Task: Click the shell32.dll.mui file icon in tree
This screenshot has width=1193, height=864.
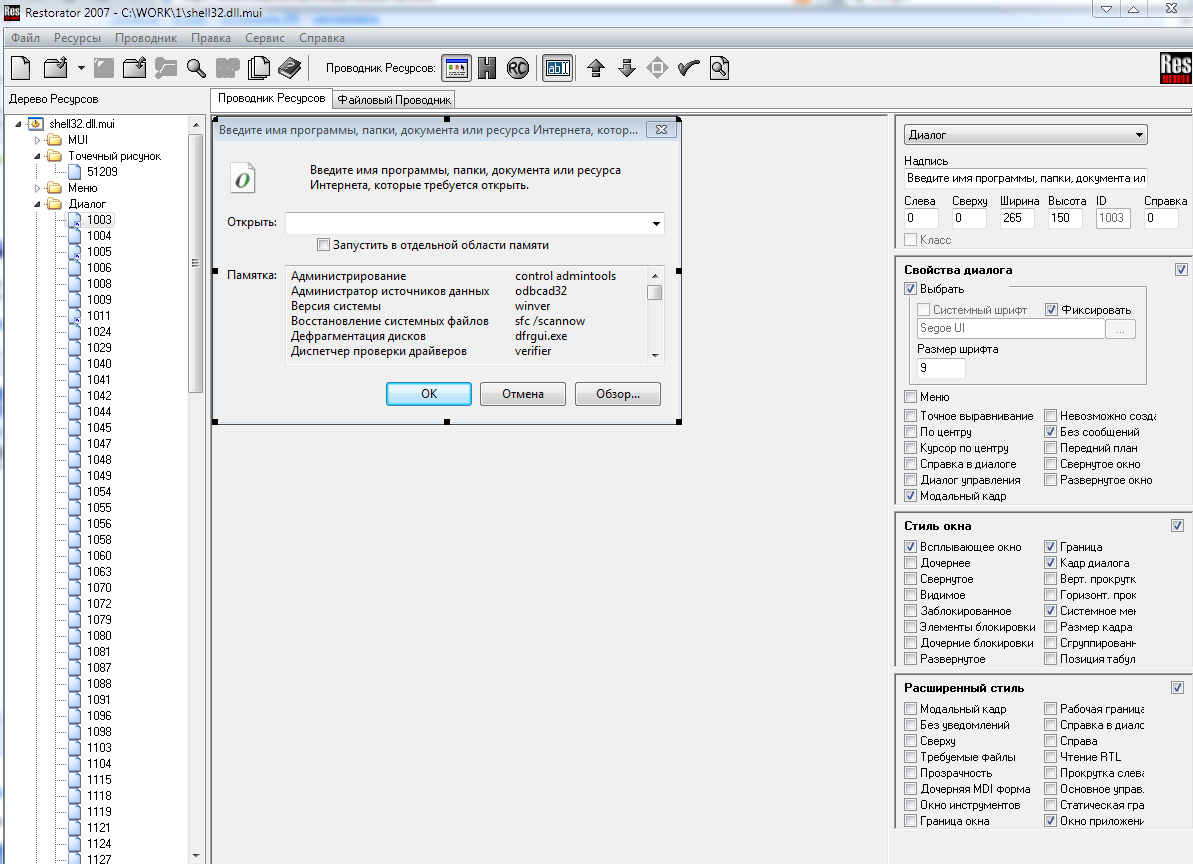Action: tap(36, 124)
